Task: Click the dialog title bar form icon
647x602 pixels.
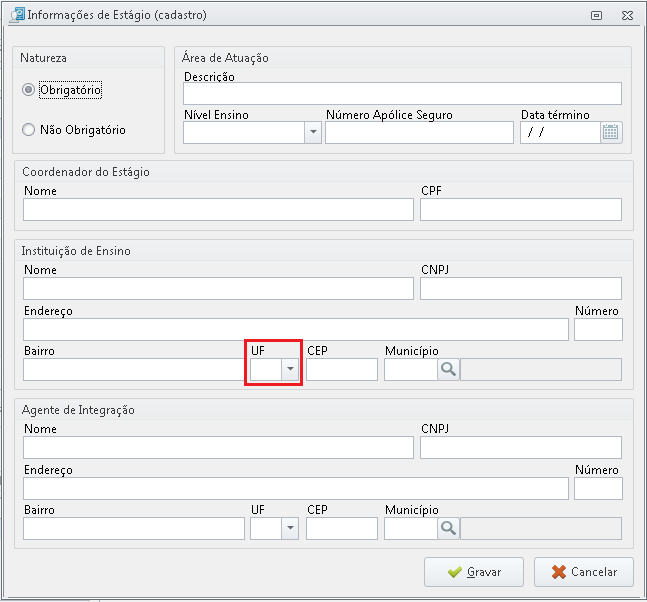Action: click(17, 15)
